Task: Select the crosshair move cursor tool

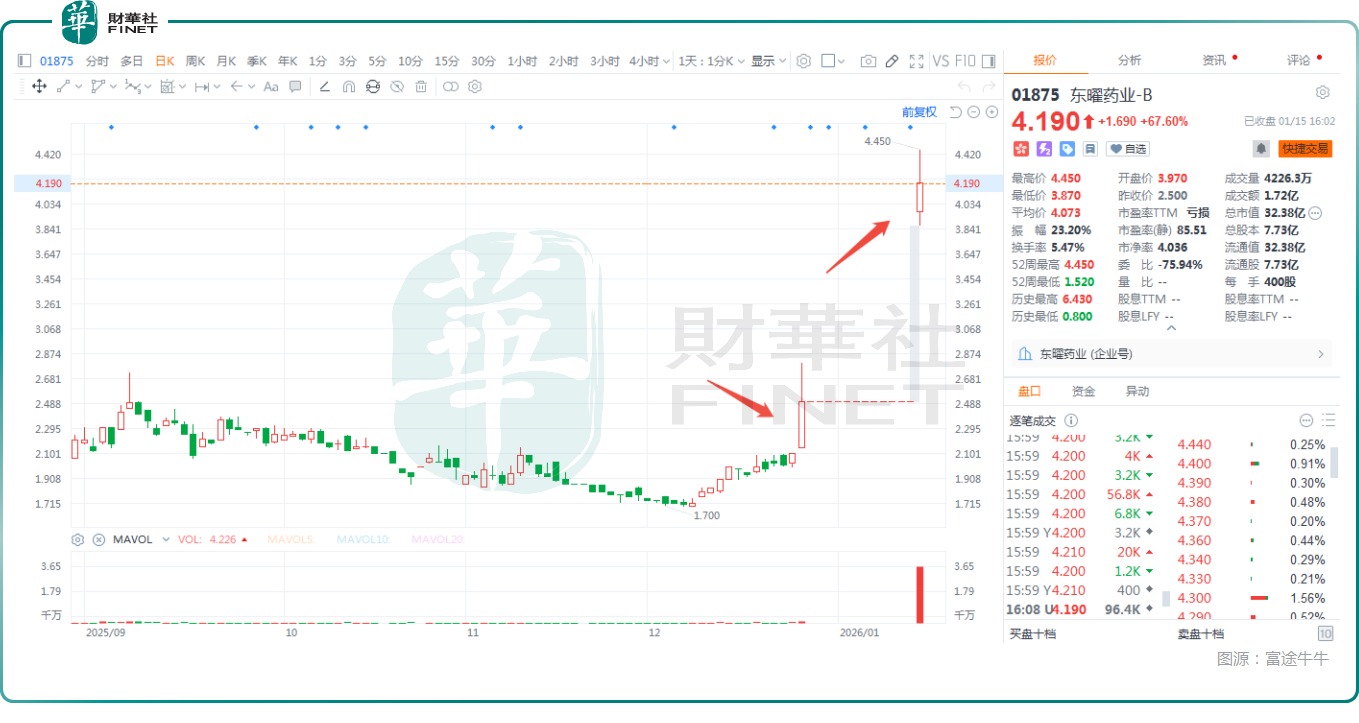Action: 39,87
